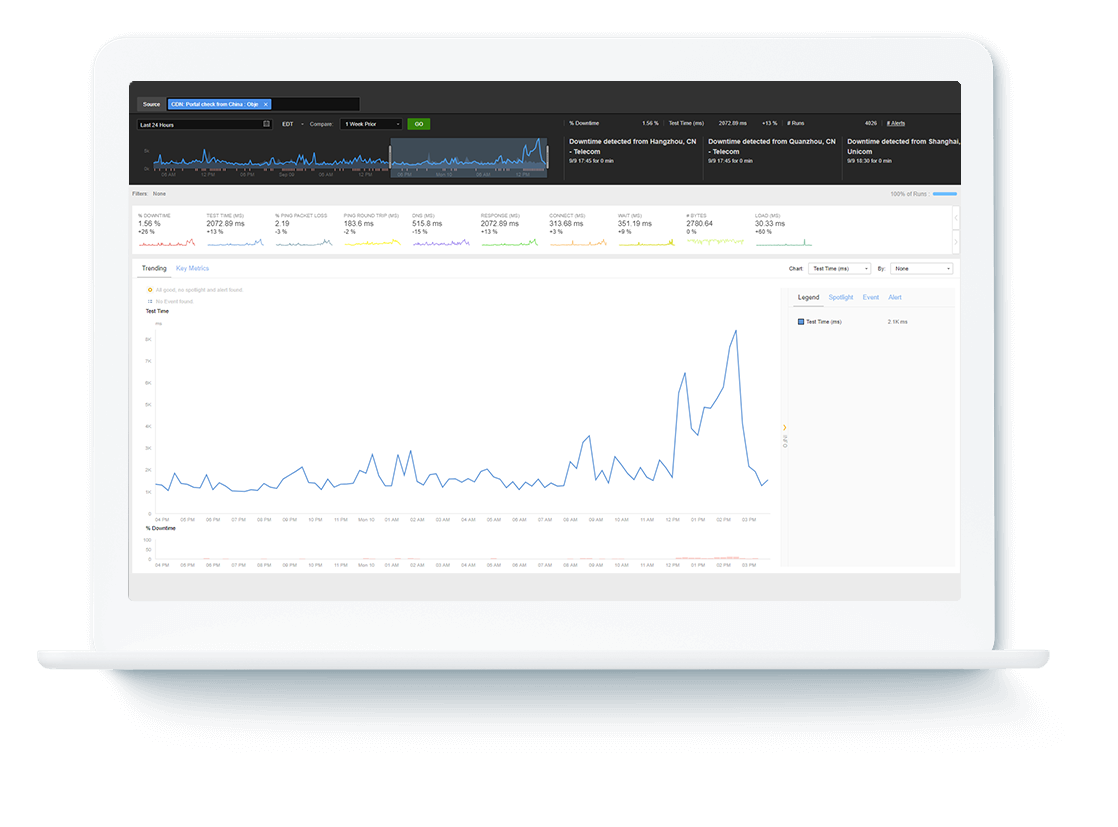This screenshot has width=1118, height=827.
Task: Select the Test Time (ms) metric tile
Action: point(235,230)
